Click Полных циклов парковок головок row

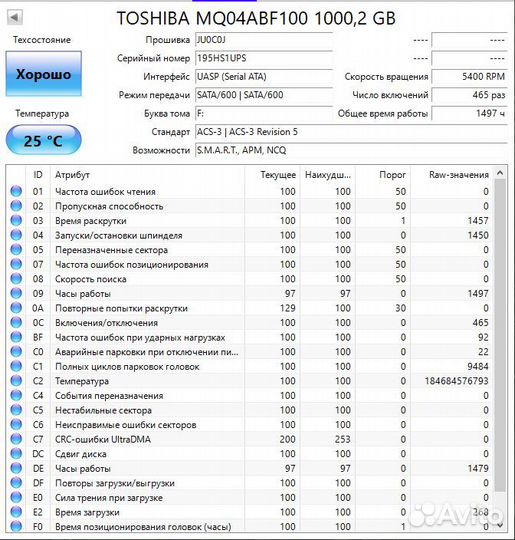(251, 366)
